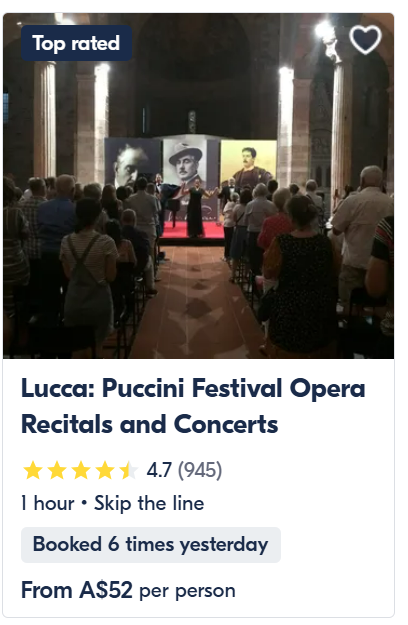Viewport: 408px width, 625px height.
Task: Click the yellow portrait poster on stage
Action: [x=249, y=164]
